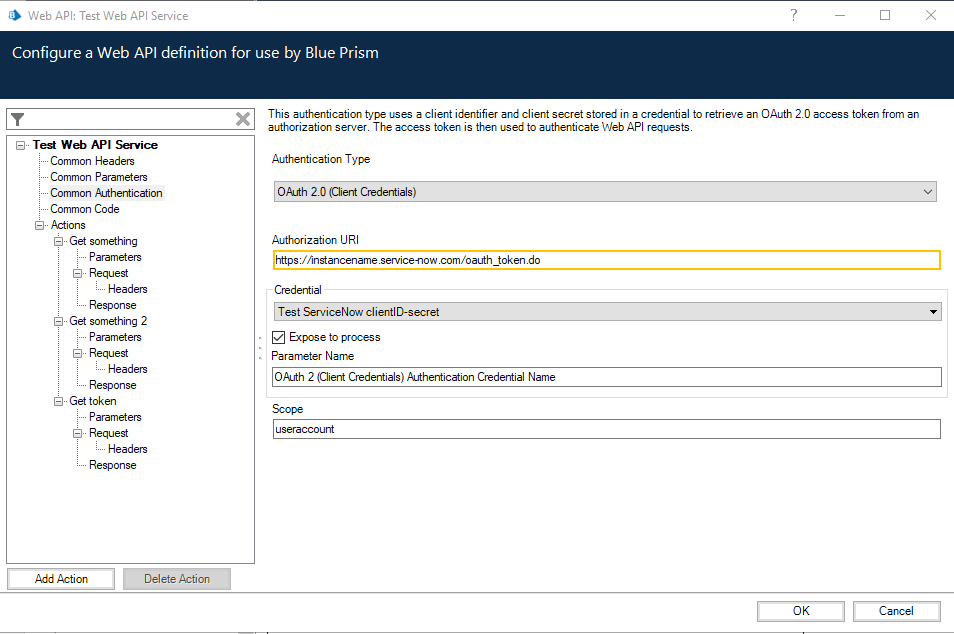Click the Add Action button
The height and width of the screenshot is (634, 954).
tap(61, 579)
